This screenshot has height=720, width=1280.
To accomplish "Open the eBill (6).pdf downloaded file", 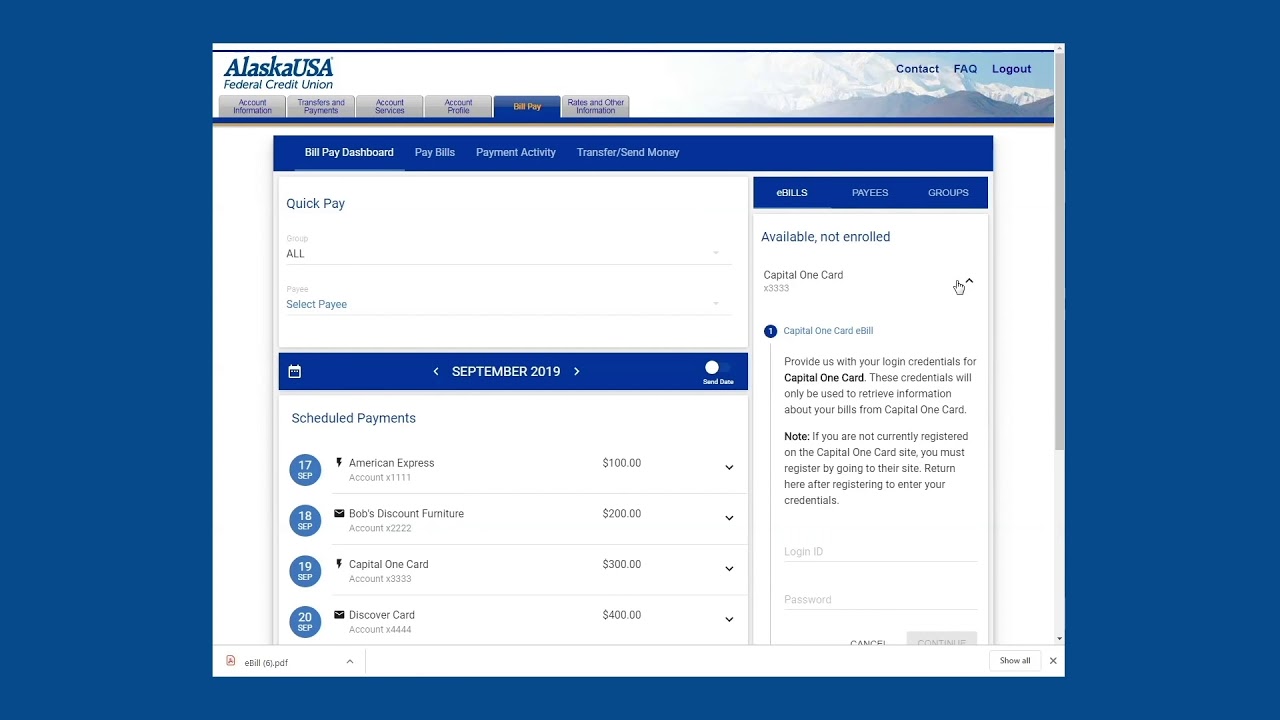I will (266, 662).
